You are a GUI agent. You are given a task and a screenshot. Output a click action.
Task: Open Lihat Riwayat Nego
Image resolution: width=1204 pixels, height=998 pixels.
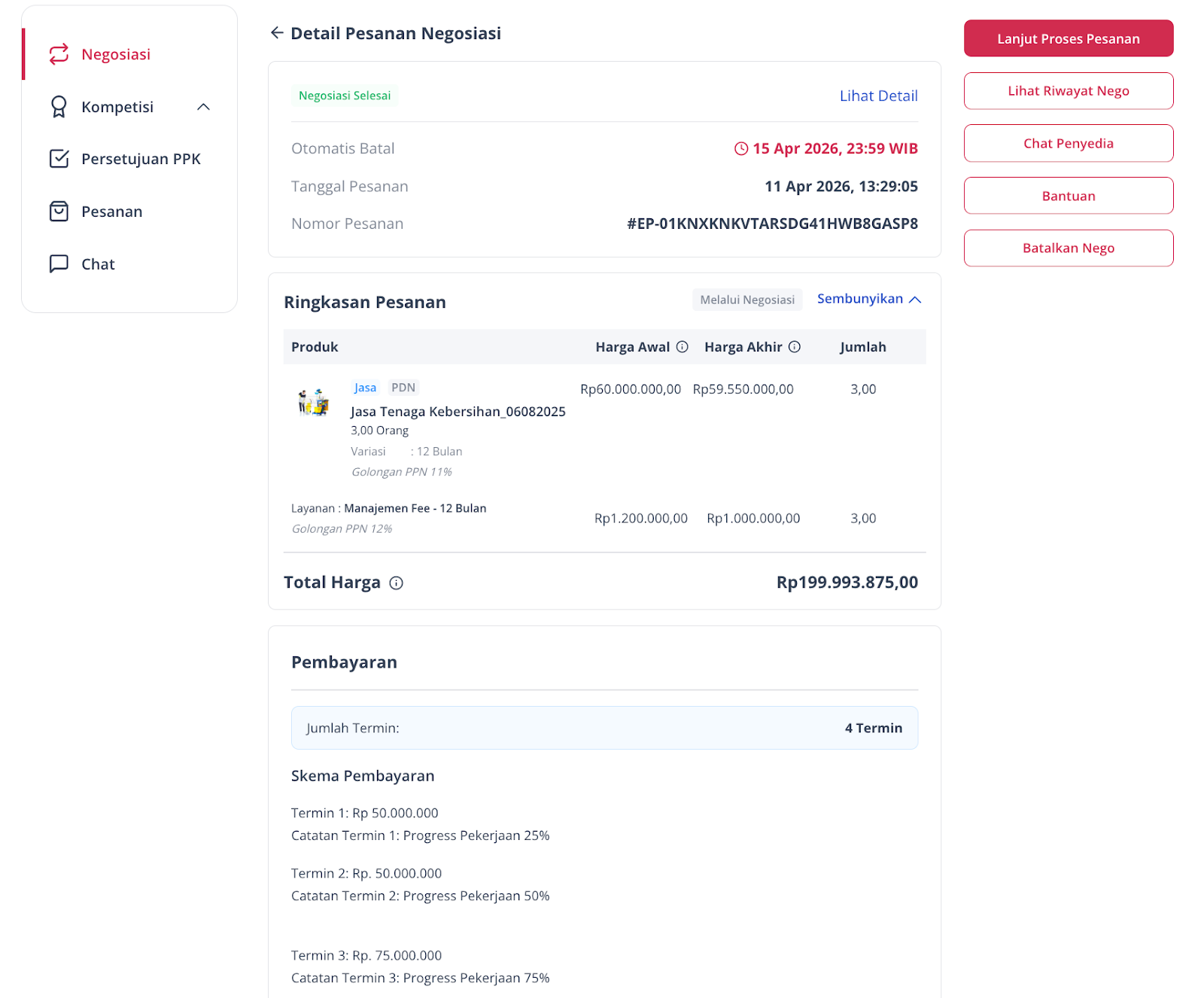1069,91
